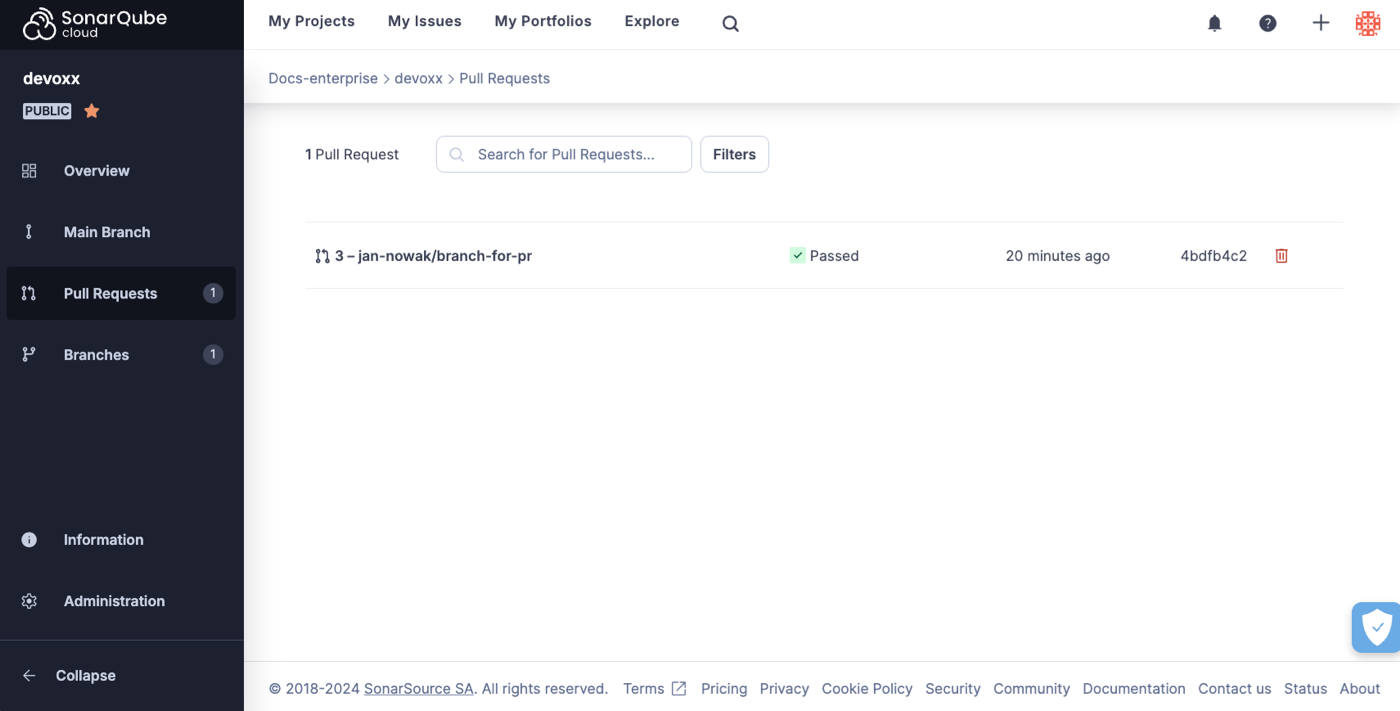
Task: Open notifications via the bell icon
Action: (1214, 22)
